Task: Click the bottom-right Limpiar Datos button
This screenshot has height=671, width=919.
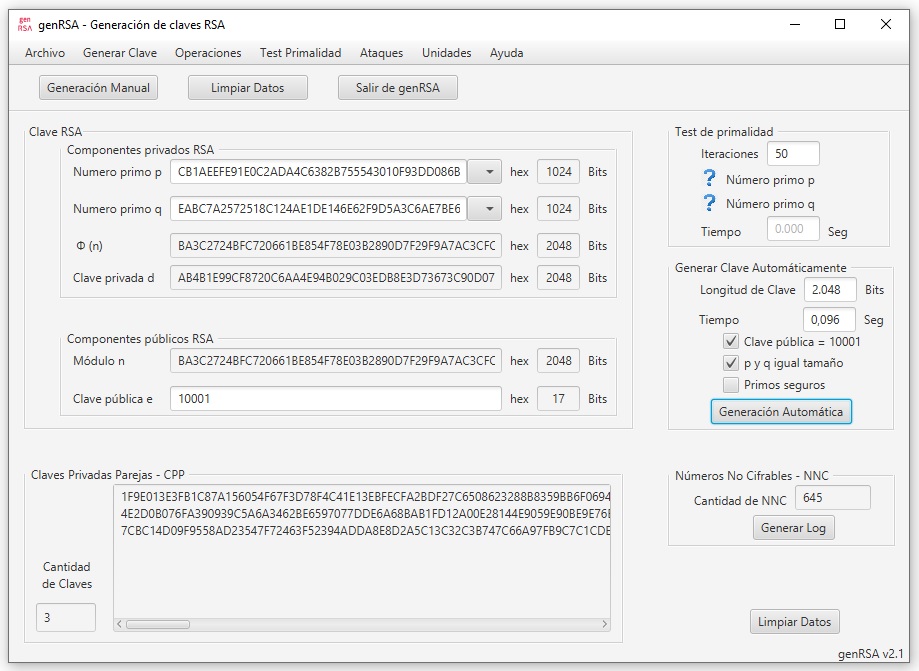Action: coord(794,622)
